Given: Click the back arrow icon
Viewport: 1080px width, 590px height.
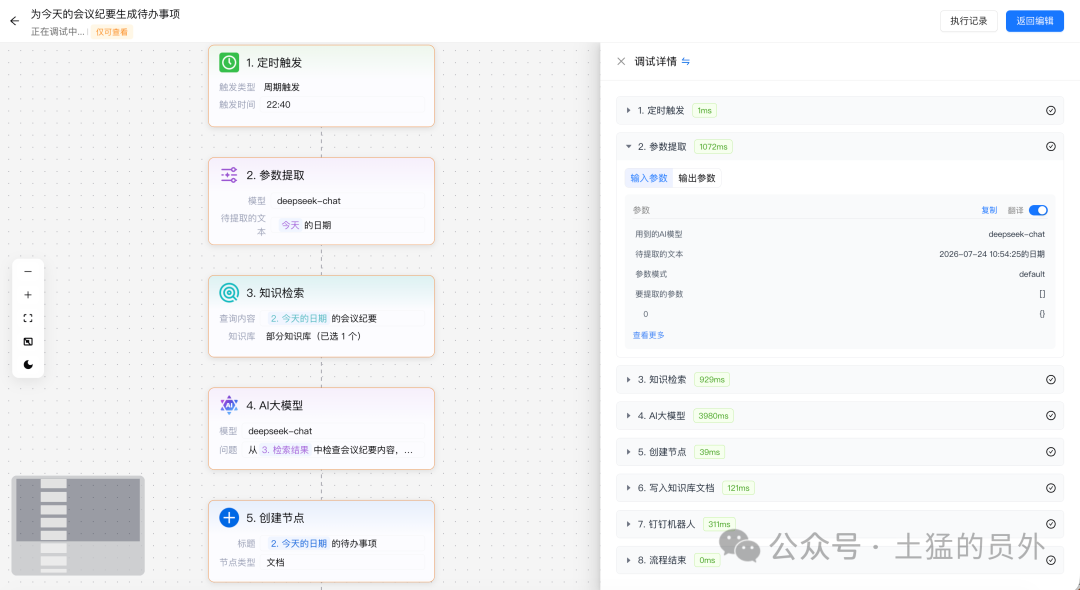Looking at the screenshot, I should (x=14, y=21).
